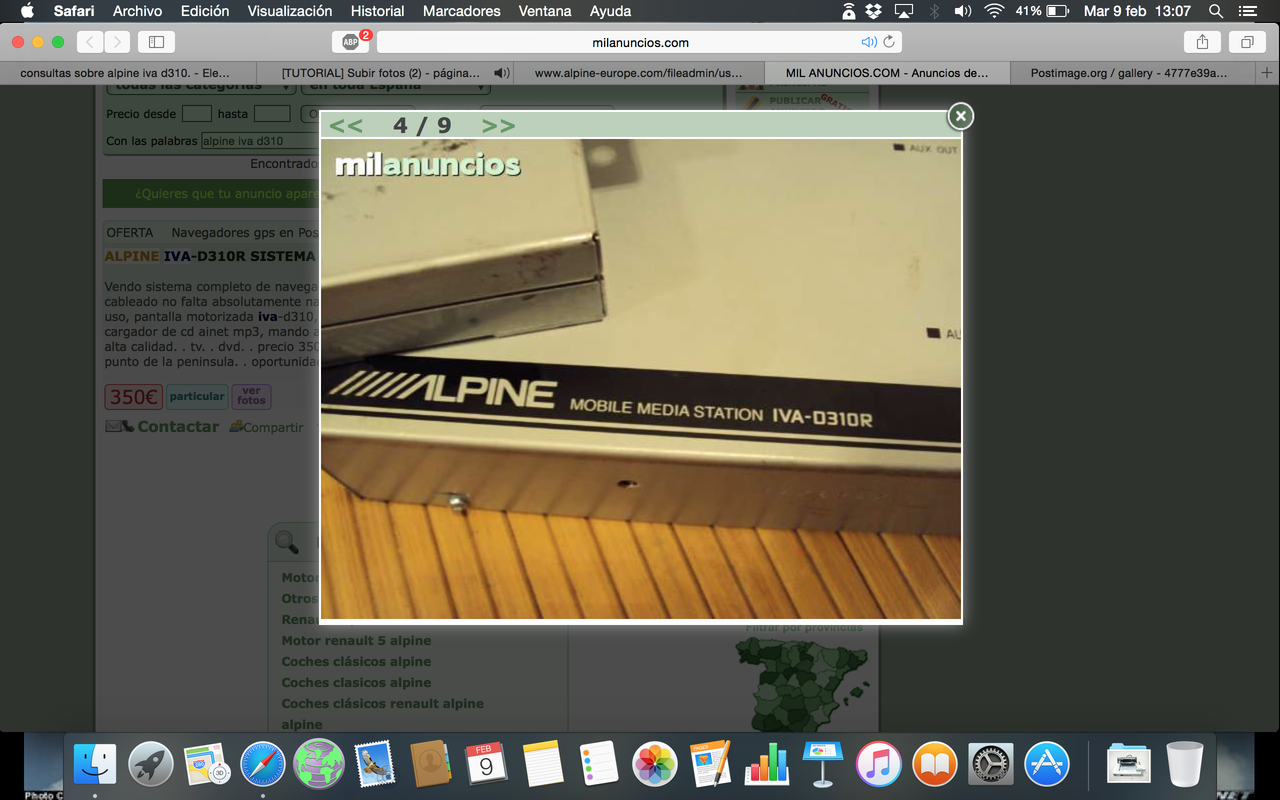This screenshot has height=800, width=1280.
Task: Switch to 'consultas sobre alpine iva d310' tab
Action: pos(128,73)
